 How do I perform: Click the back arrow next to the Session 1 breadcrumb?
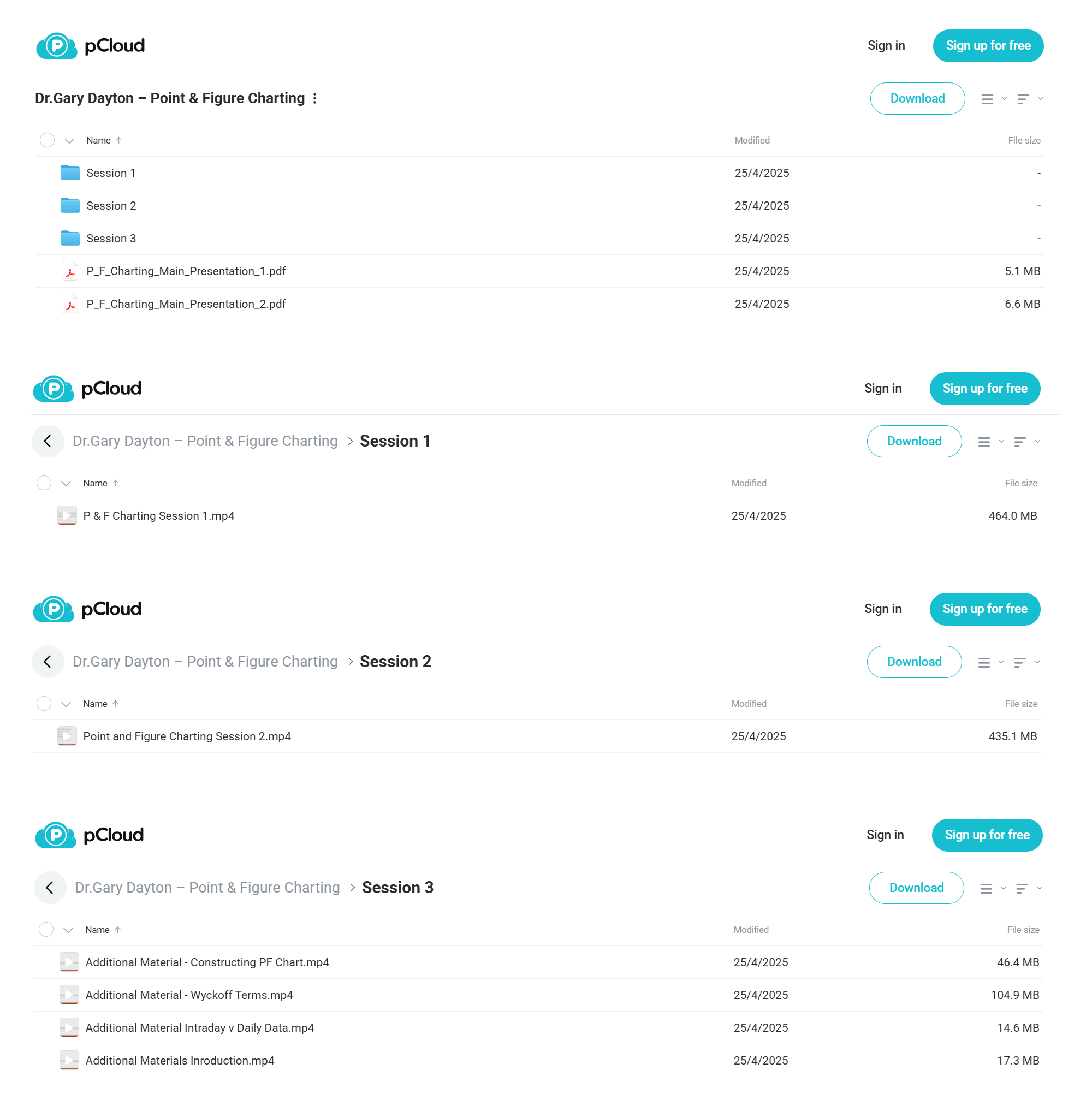pos(48,441)
